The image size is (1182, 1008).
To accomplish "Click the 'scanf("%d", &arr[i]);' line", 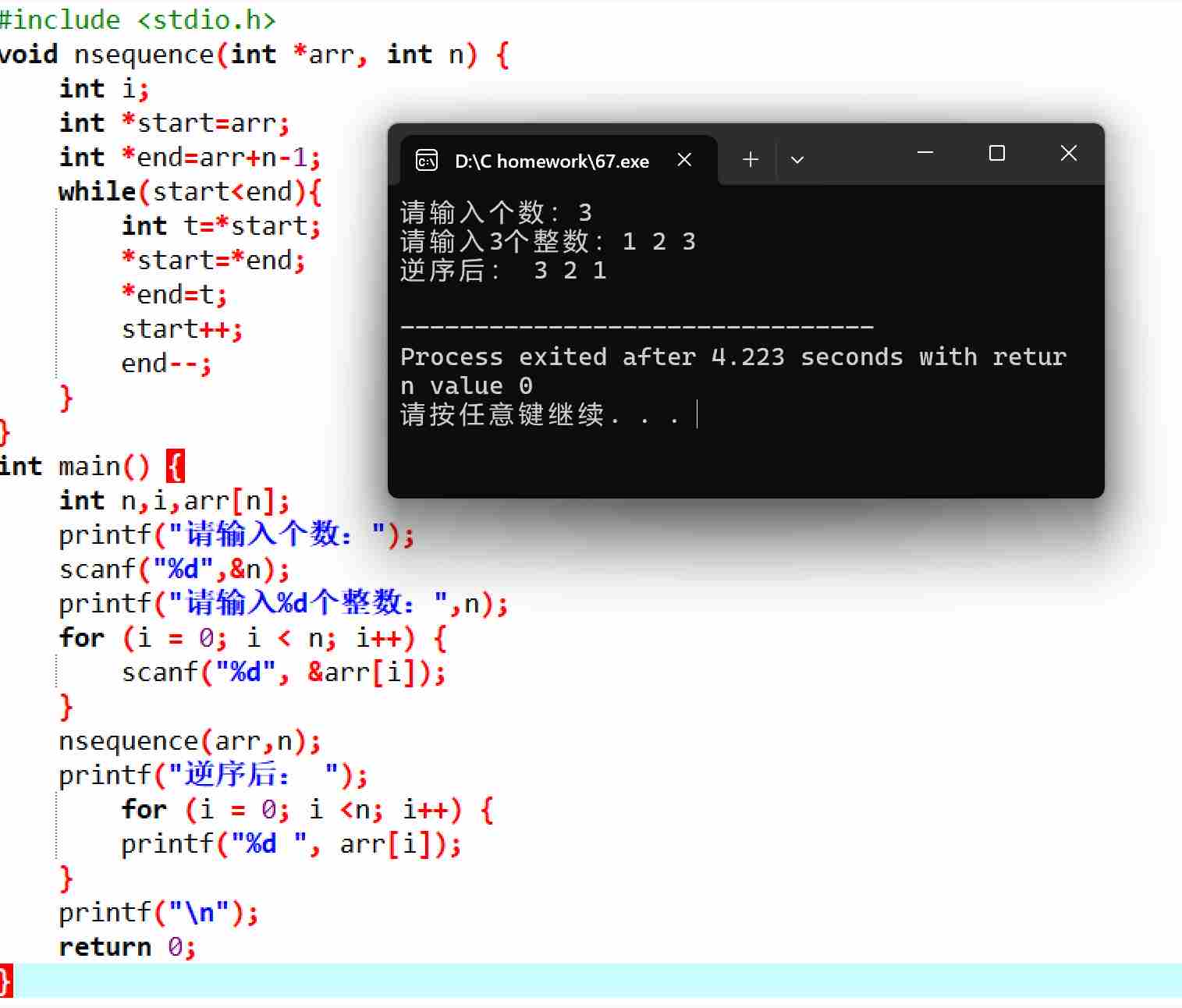I will [x=283, y=672].
